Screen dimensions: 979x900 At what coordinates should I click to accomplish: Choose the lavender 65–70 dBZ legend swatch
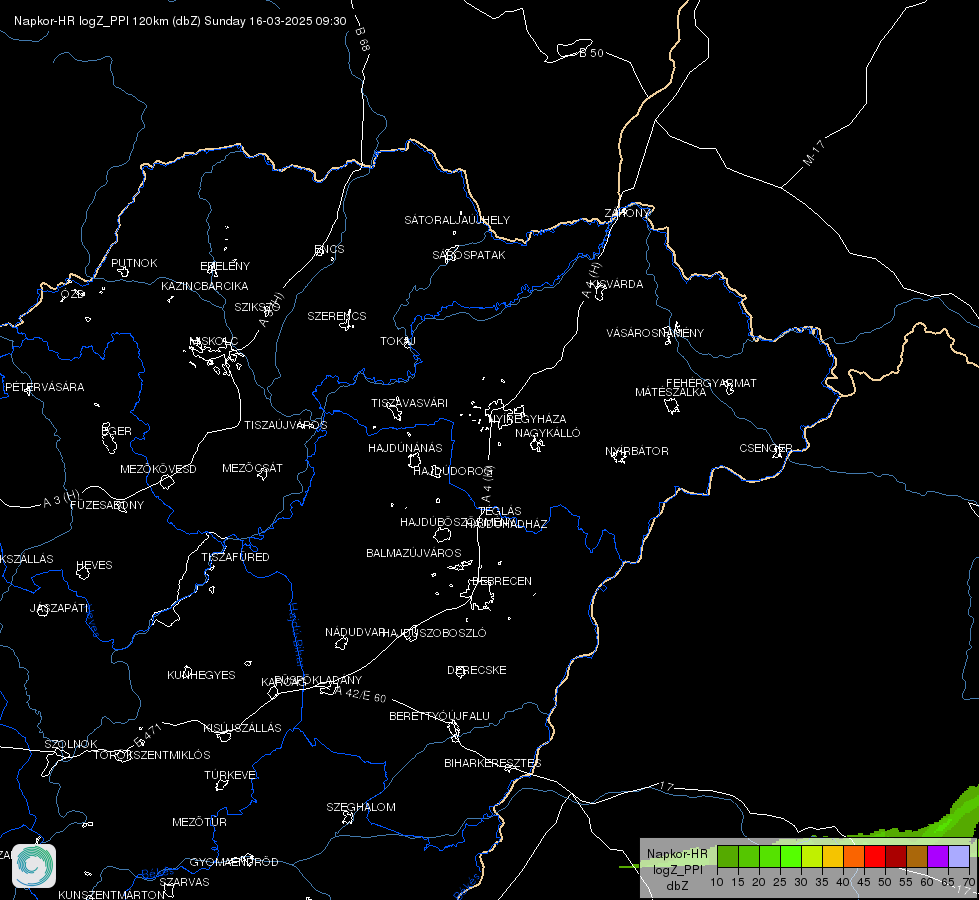click(x=959, y=857)
